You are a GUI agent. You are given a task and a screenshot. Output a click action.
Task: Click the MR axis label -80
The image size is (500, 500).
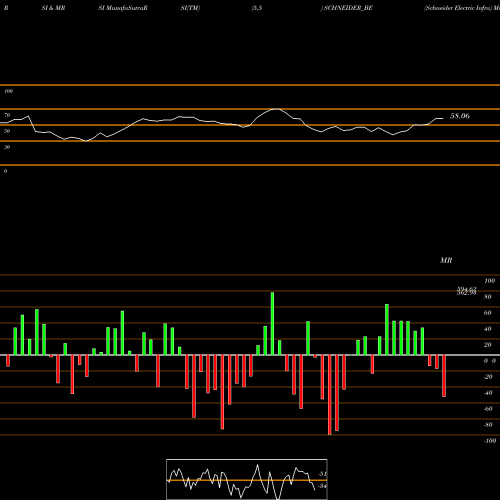click(488, 425)
